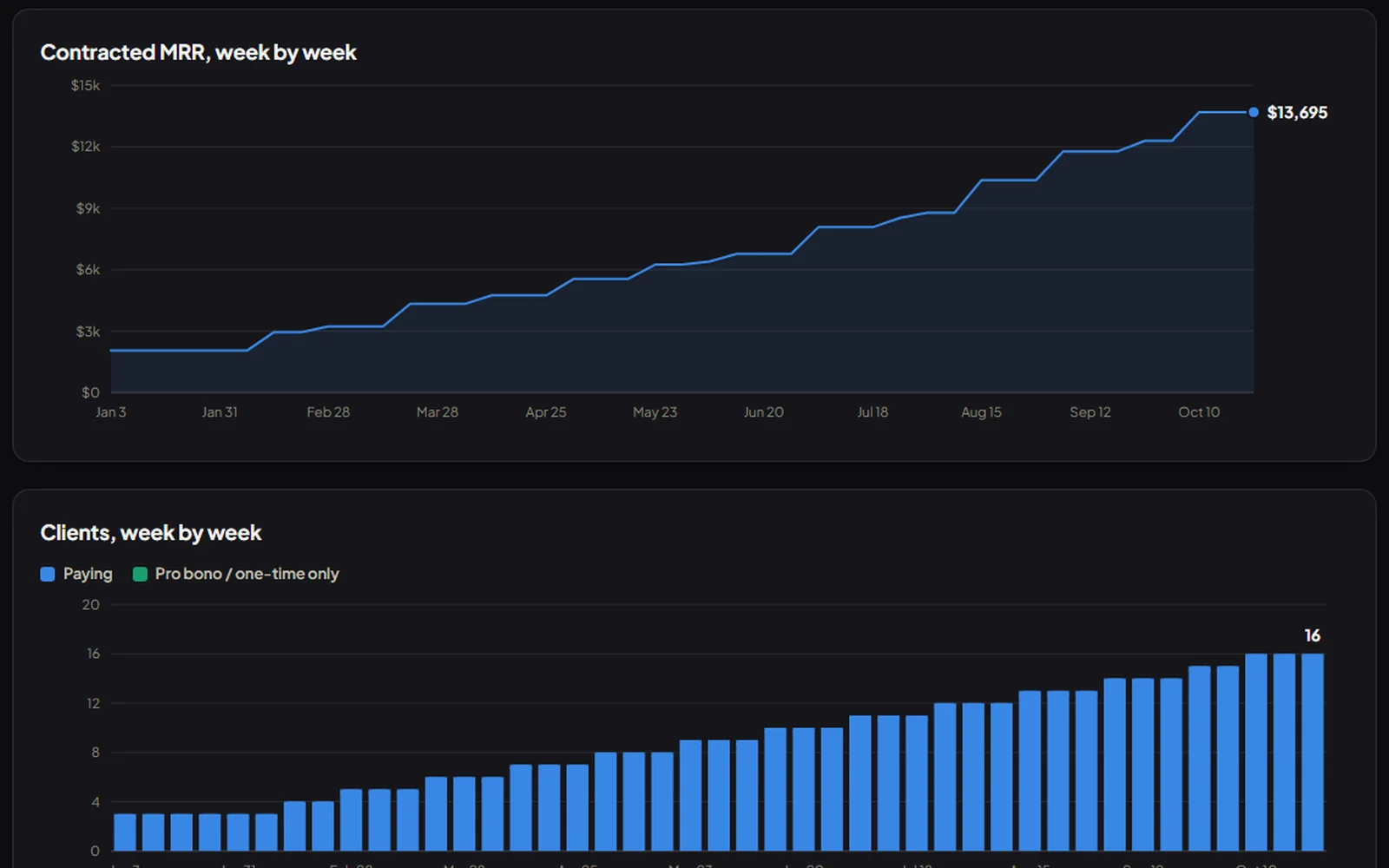The image size is (1389, 868).
Task: Click the 16 value label above the last bar
Action: click(1313, 636)
